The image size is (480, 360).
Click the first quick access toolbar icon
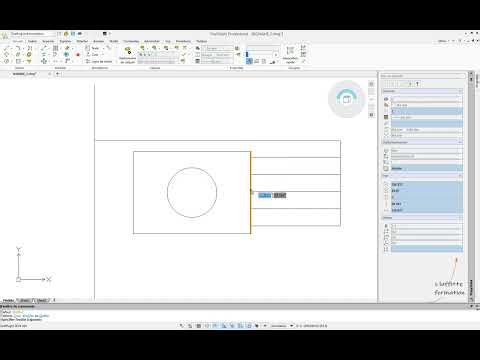click(x=59, y=34)
